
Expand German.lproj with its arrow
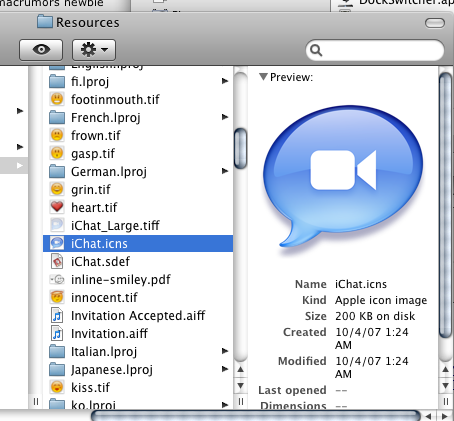(x=225, y=171)
